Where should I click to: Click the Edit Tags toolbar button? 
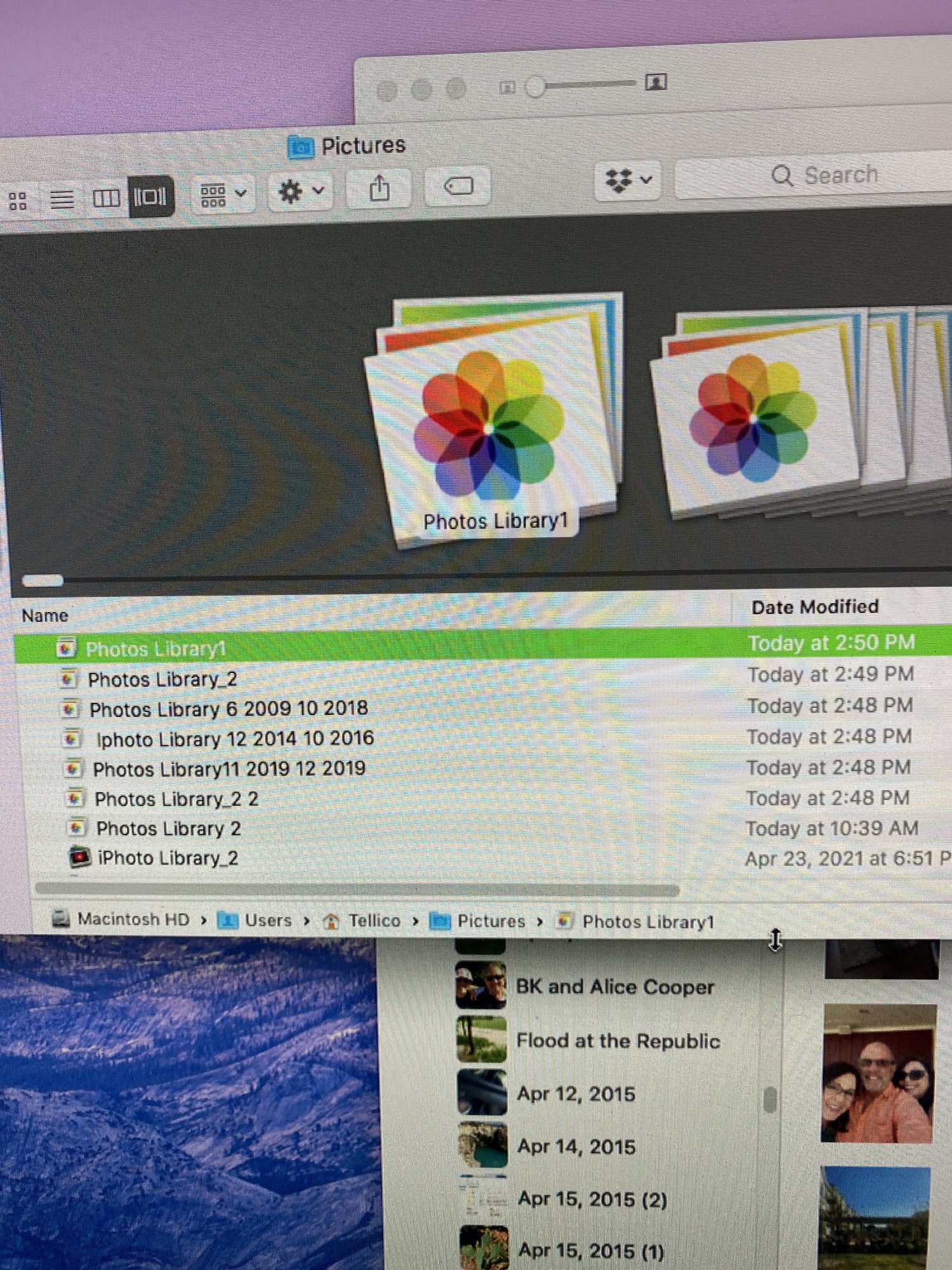[458, 186]
